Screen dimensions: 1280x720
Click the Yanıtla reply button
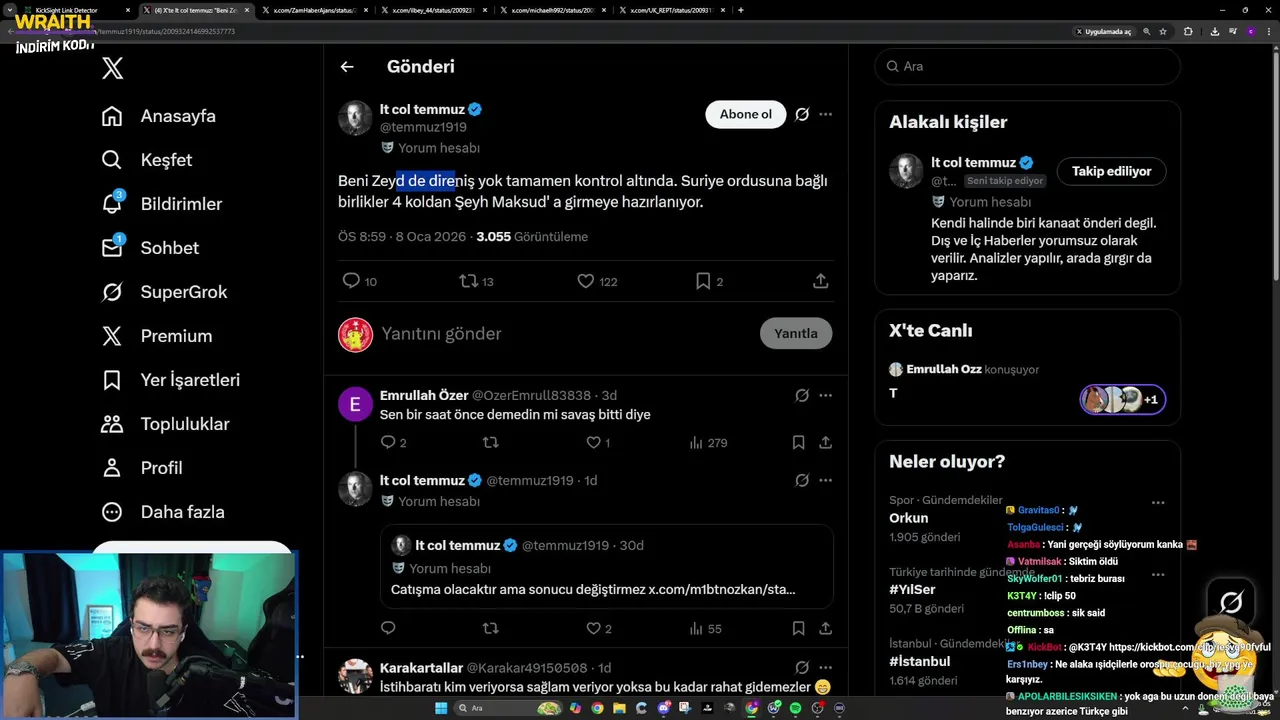(796, 334)
